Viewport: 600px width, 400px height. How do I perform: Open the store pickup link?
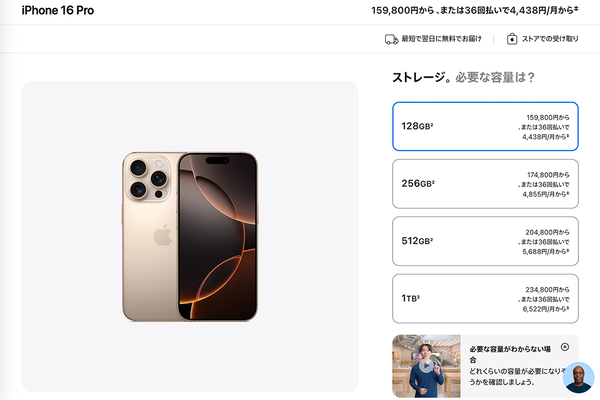pos(550,39)
